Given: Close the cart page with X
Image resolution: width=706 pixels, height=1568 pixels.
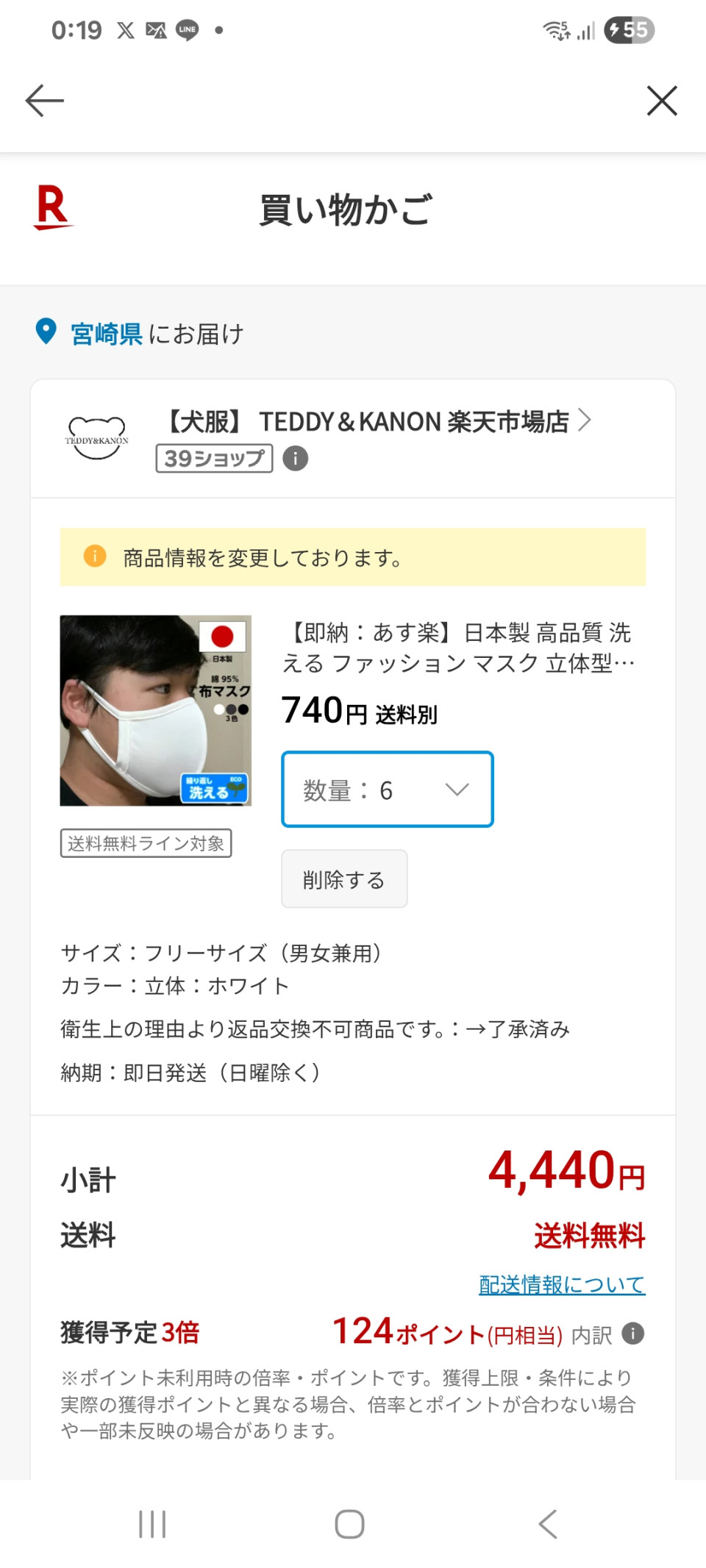Looking at the screenshot, I should (661, 101).
